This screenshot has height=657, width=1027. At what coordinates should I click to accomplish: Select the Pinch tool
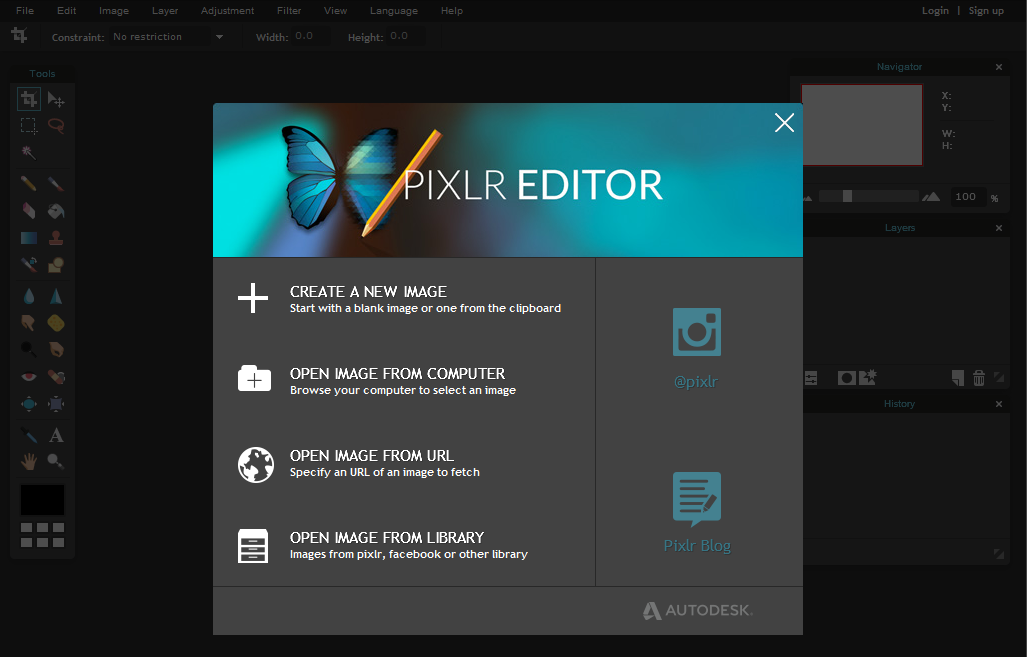(56, 404)
